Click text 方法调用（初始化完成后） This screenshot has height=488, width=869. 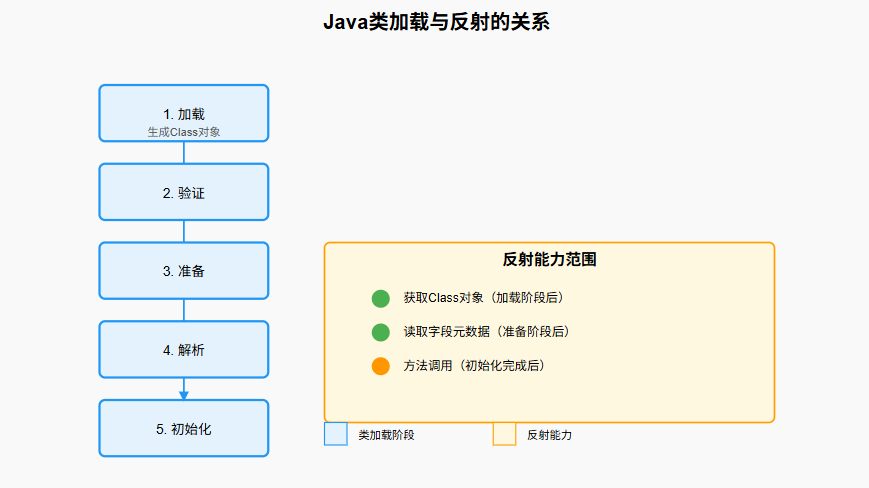coord(474,366)
